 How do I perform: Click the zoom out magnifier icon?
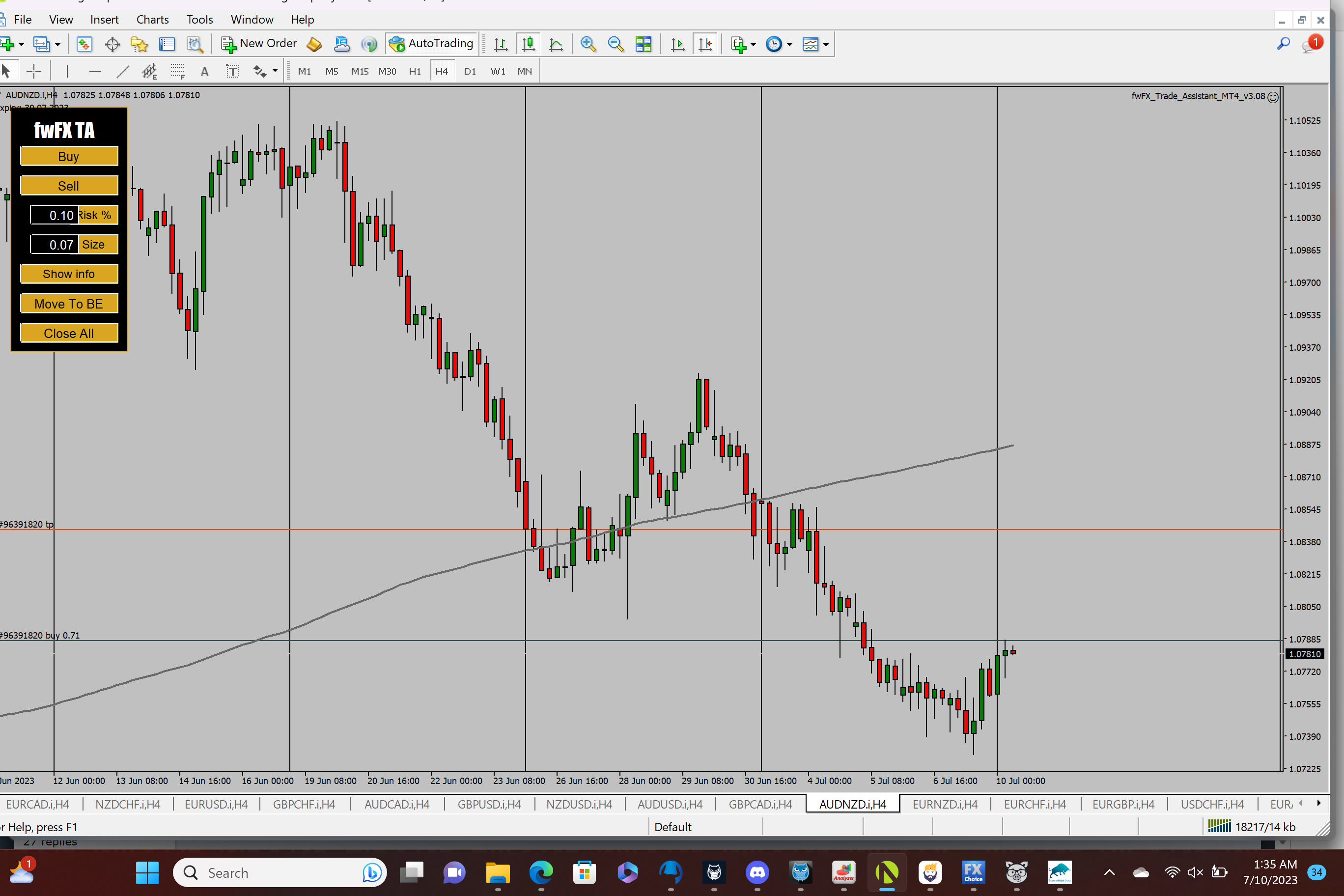pos(616,44)
